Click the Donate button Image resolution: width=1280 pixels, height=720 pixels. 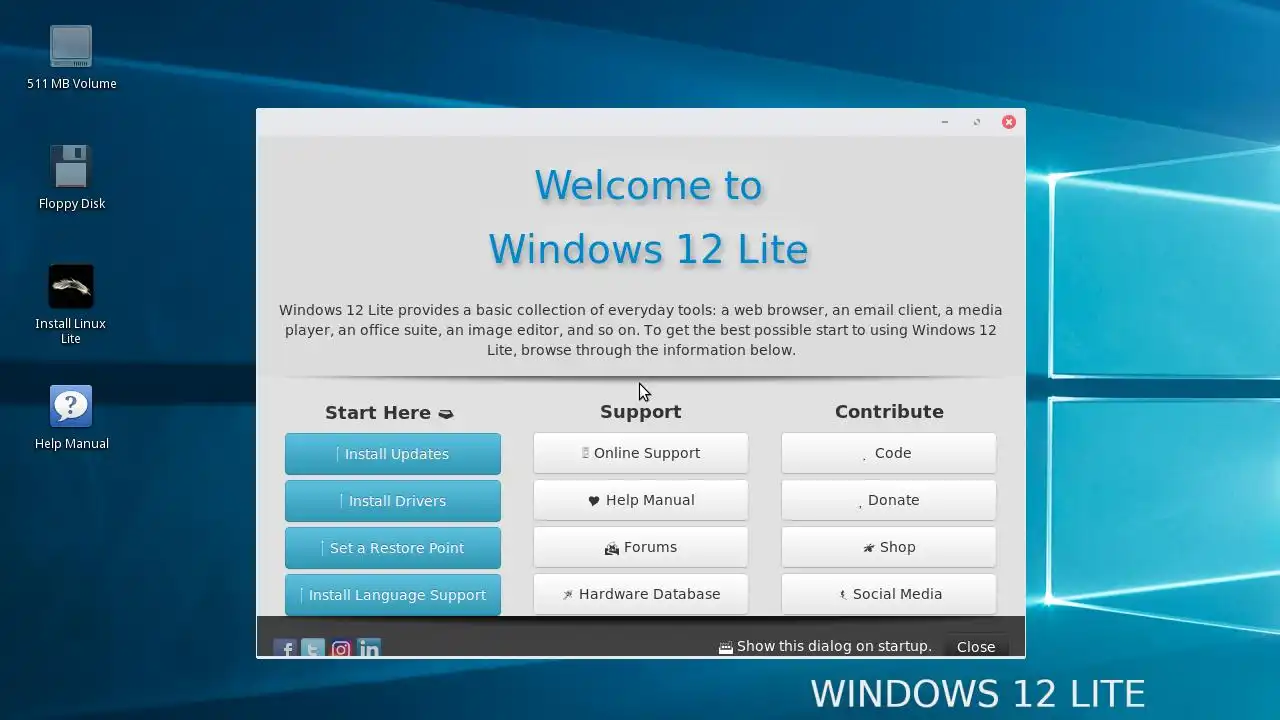pyautogui.click(x=889, y=500)
